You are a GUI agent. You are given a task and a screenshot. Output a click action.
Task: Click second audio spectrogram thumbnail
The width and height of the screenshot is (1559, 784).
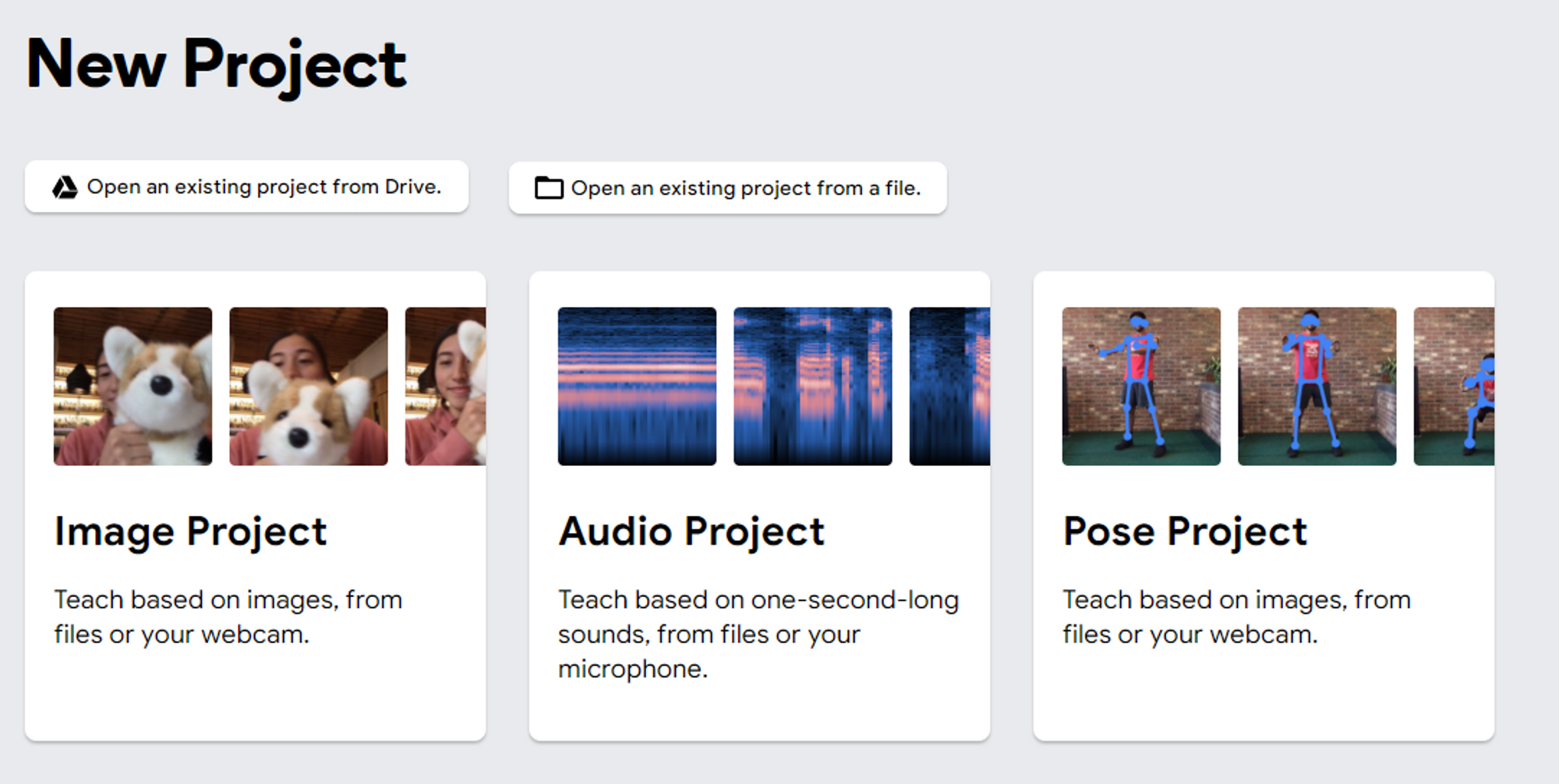click(813, 387)
